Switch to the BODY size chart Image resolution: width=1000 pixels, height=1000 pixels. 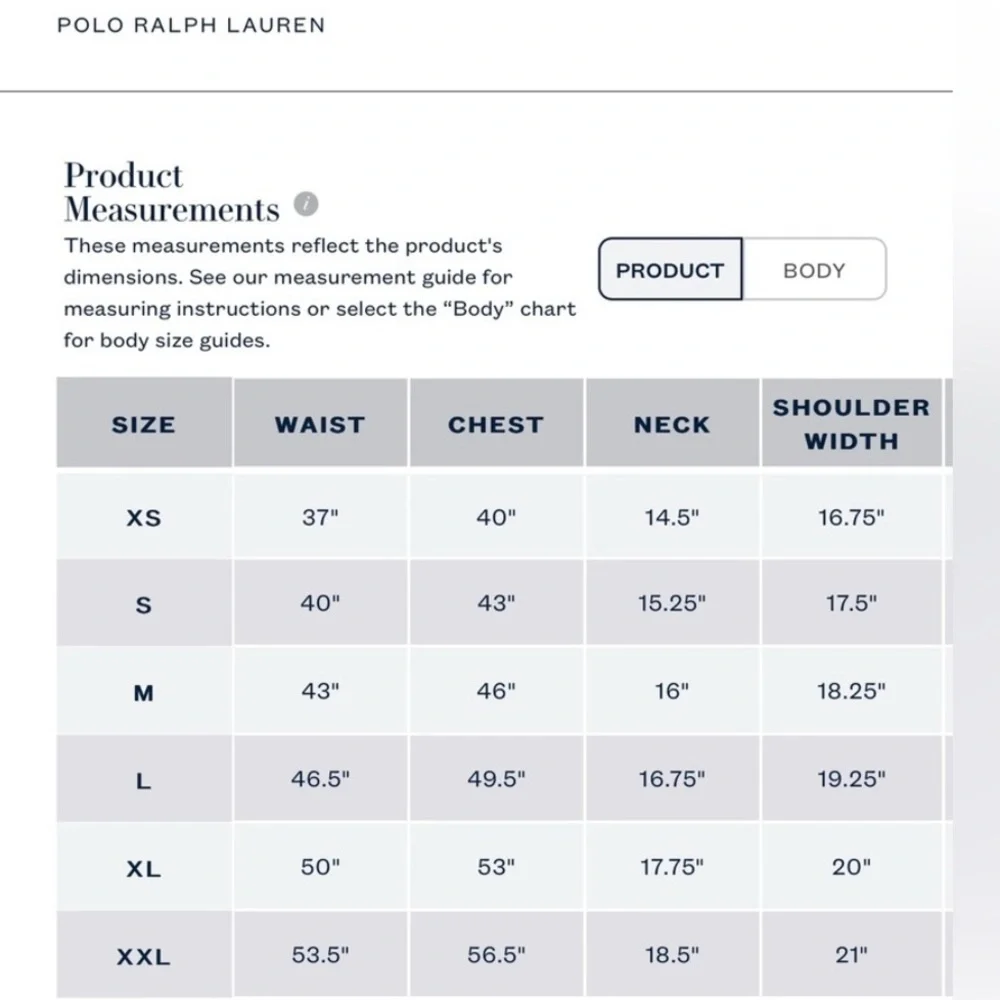(x=814, y=270)
